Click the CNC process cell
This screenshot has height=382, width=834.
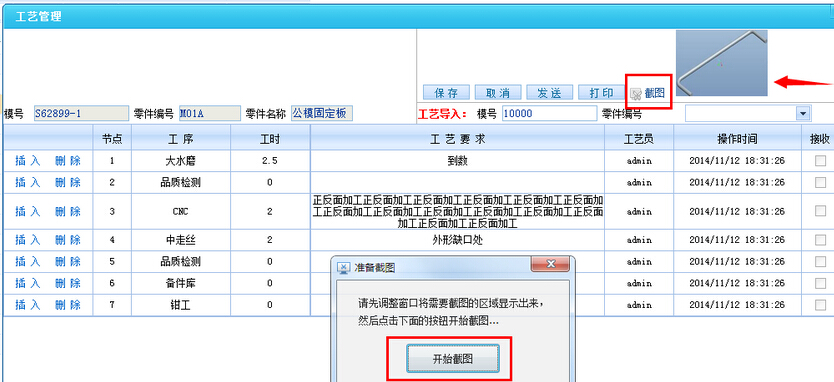181,211
